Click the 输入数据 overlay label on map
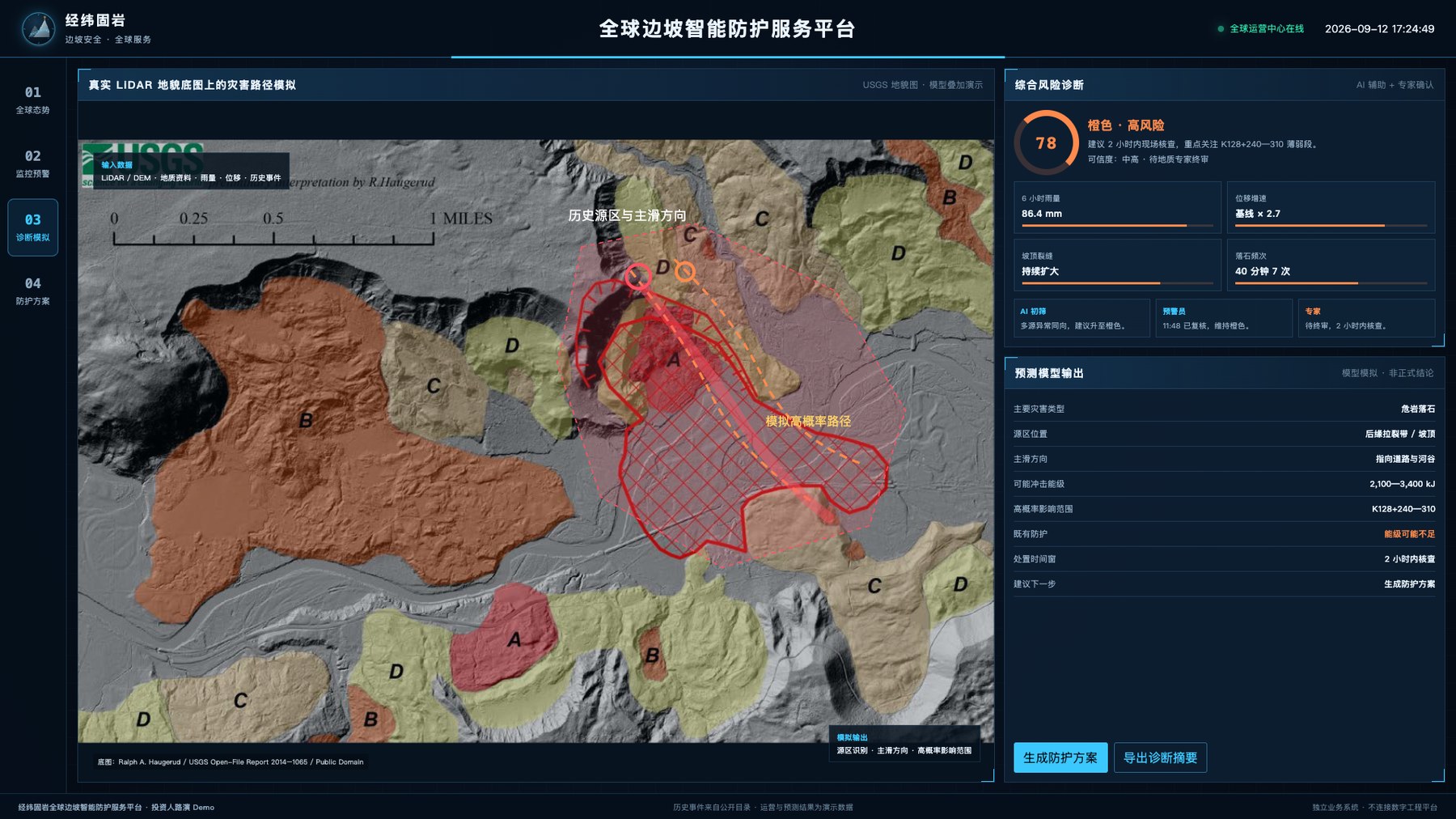Screen dimensions: 1456x819 point(190,172)
